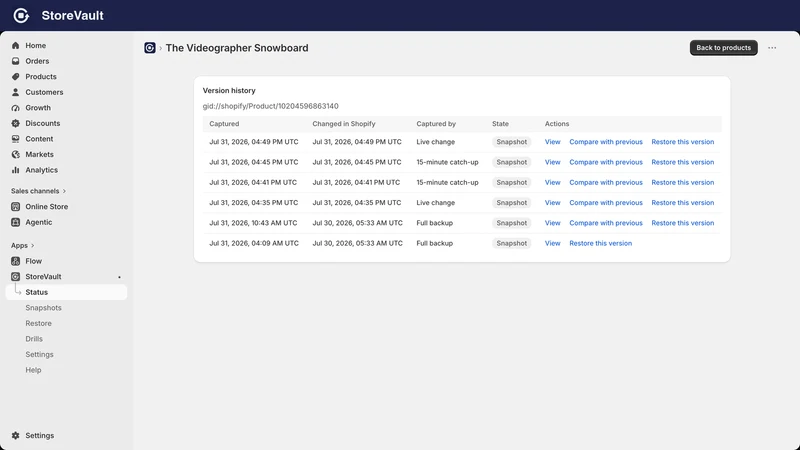Click the product gid text
This screenshot has height=450, width=800.
tap(270, 106)
